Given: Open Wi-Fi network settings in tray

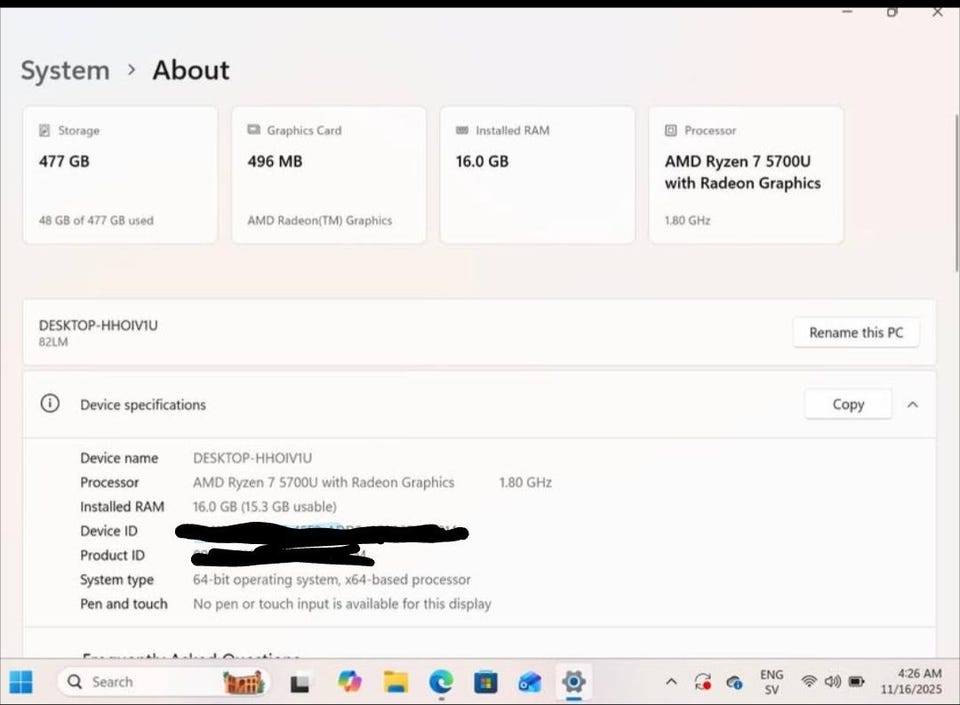Looking at the screenshot, I should [x=809, y=681].
